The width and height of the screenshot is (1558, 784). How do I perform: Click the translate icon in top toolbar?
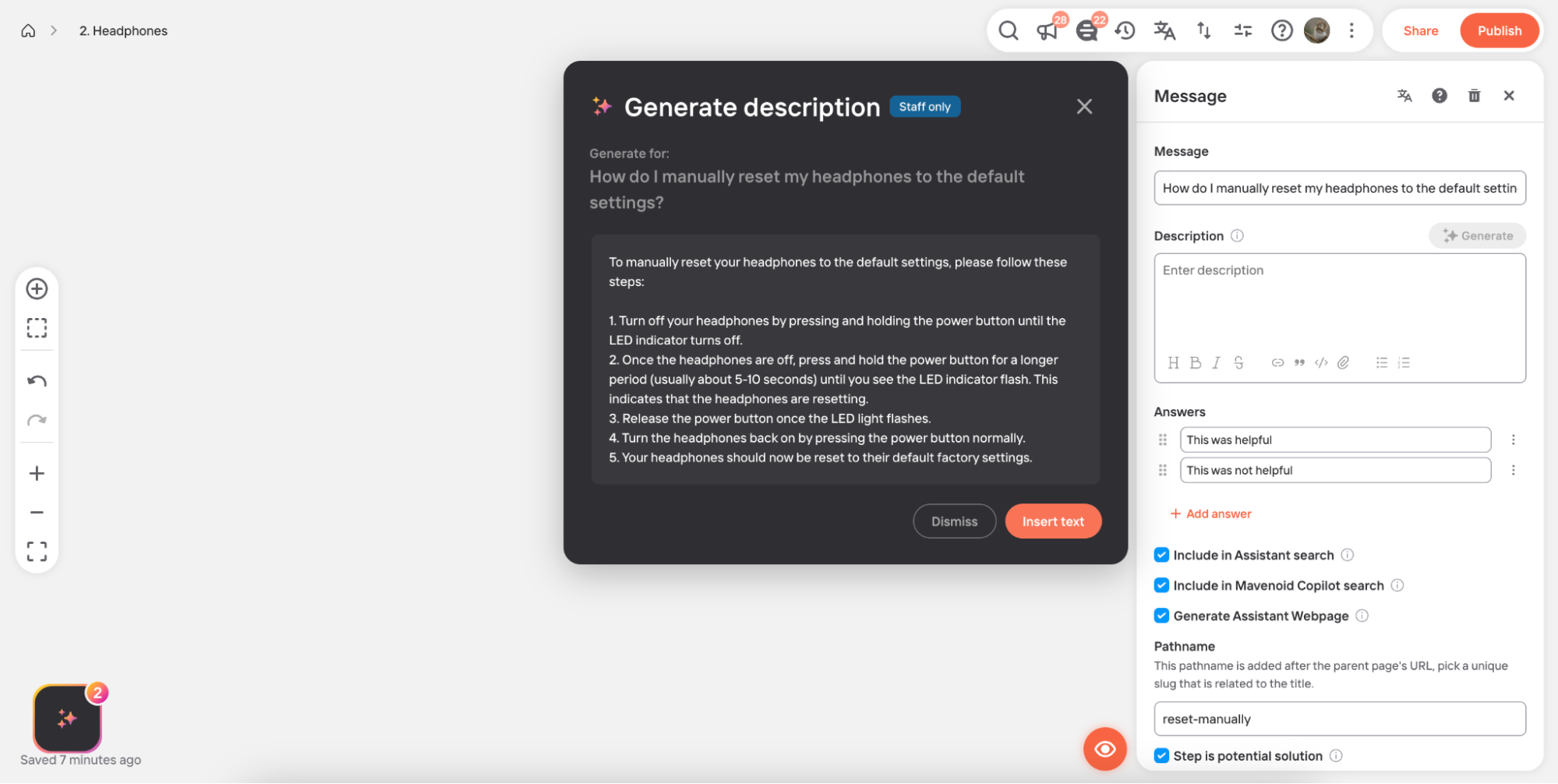[x=1164, y=30]
